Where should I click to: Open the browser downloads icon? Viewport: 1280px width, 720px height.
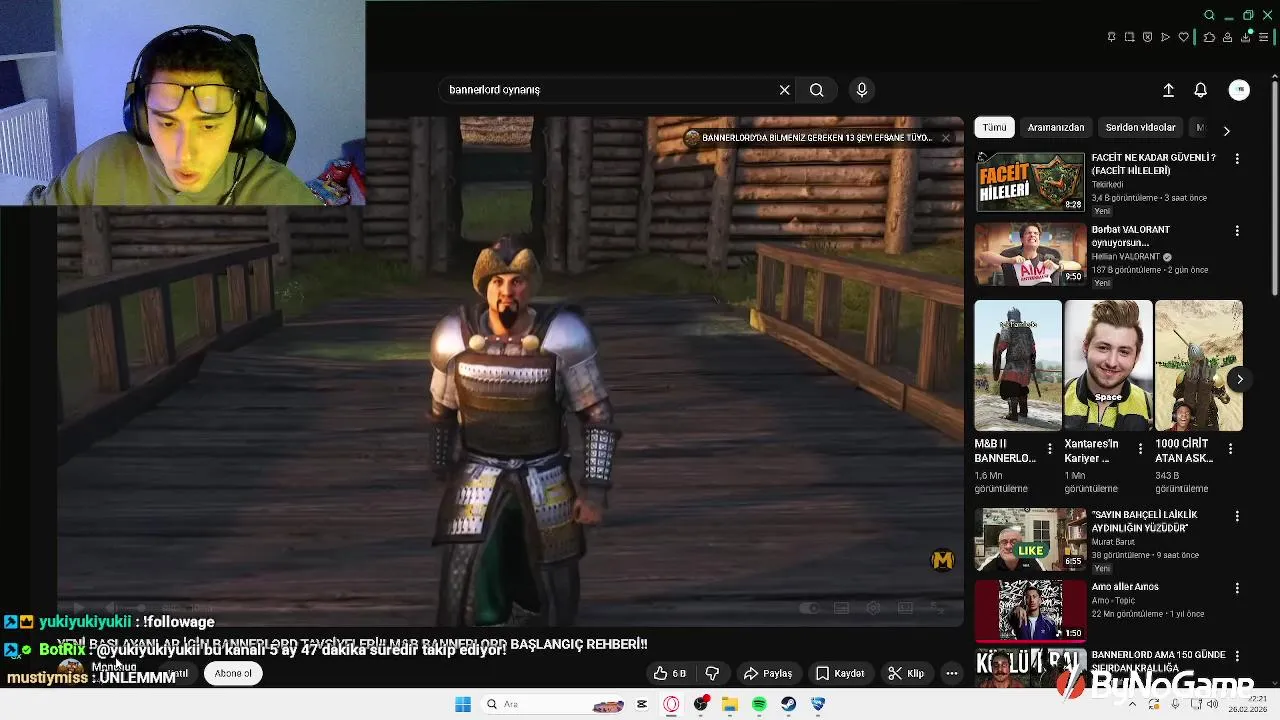pyautogui.click(x=1246, y=37)
